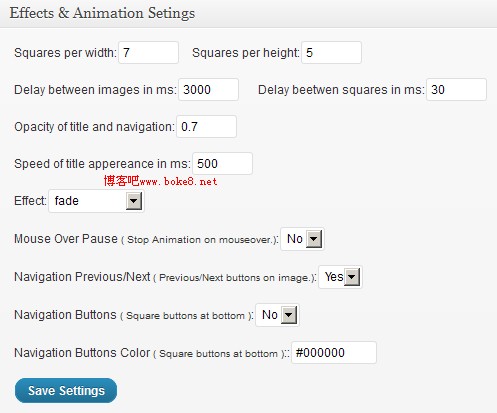This screenshot has height=413, width=497.
Task: Open the Navigation Buttons dropdown
Action: click(277, 315)
